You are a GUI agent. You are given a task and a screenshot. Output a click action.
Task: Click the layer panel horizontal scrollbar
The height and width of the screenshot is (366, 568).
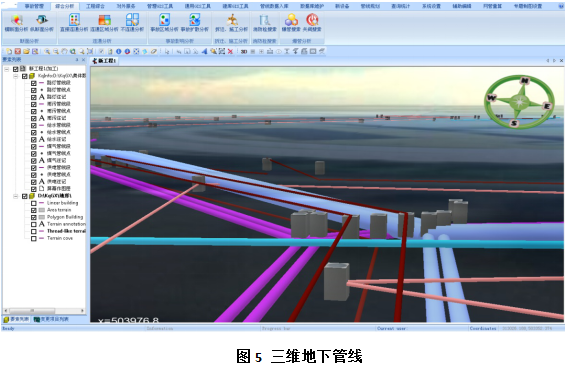tap(44, 311)
